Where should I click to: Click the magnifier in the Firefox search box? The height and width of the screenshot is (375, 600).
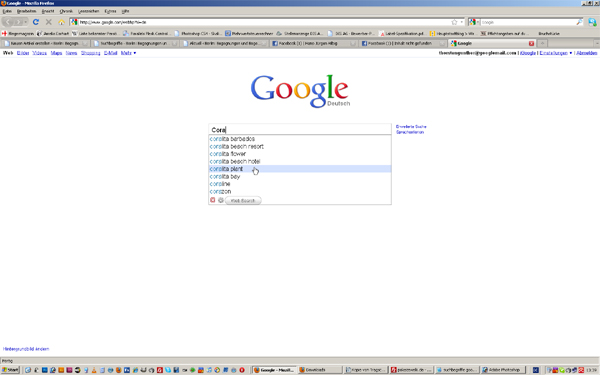coord(579,22)
